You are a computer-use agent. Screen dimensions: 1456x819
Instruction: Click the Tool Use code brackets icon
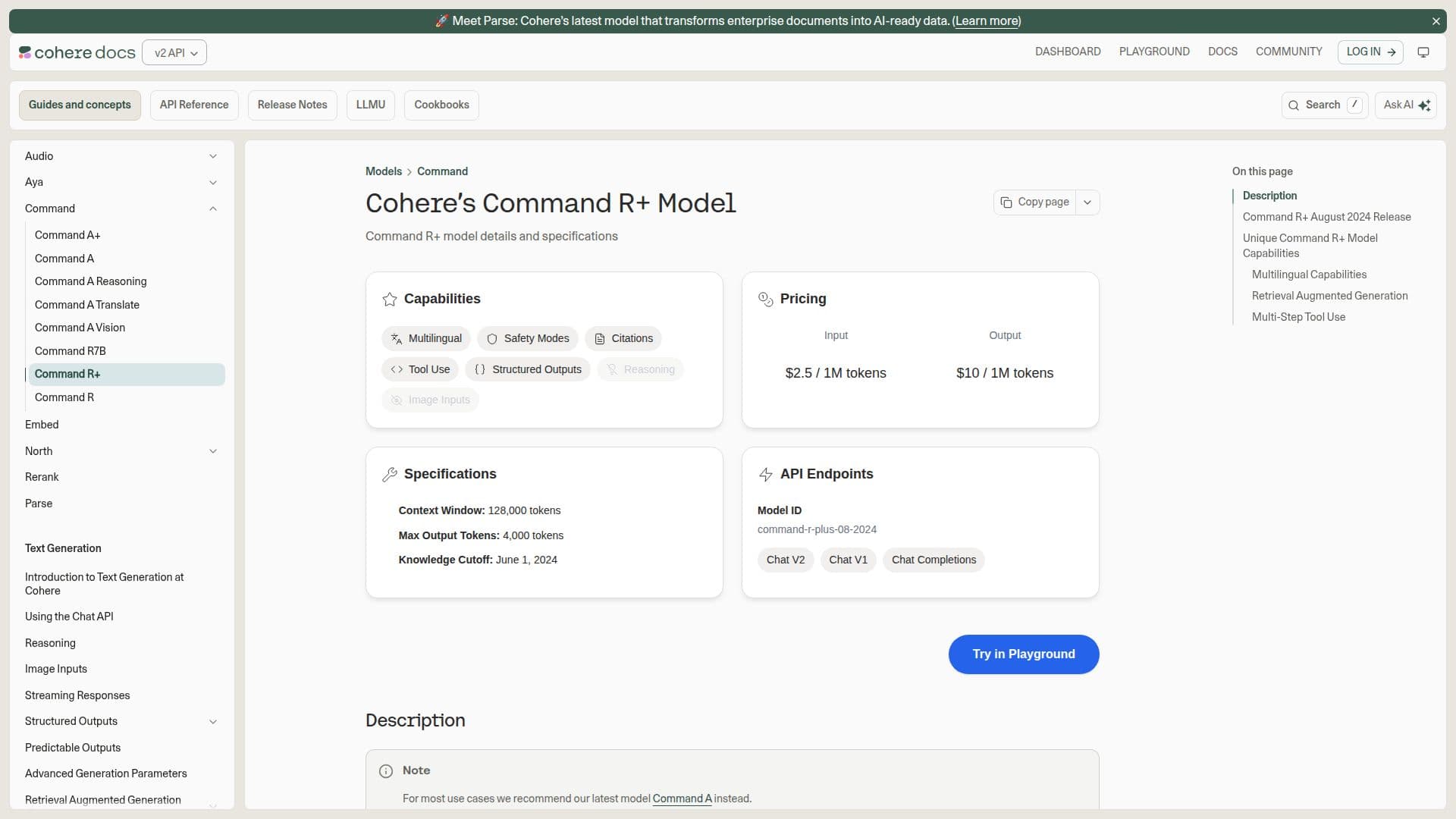(397, 369)
